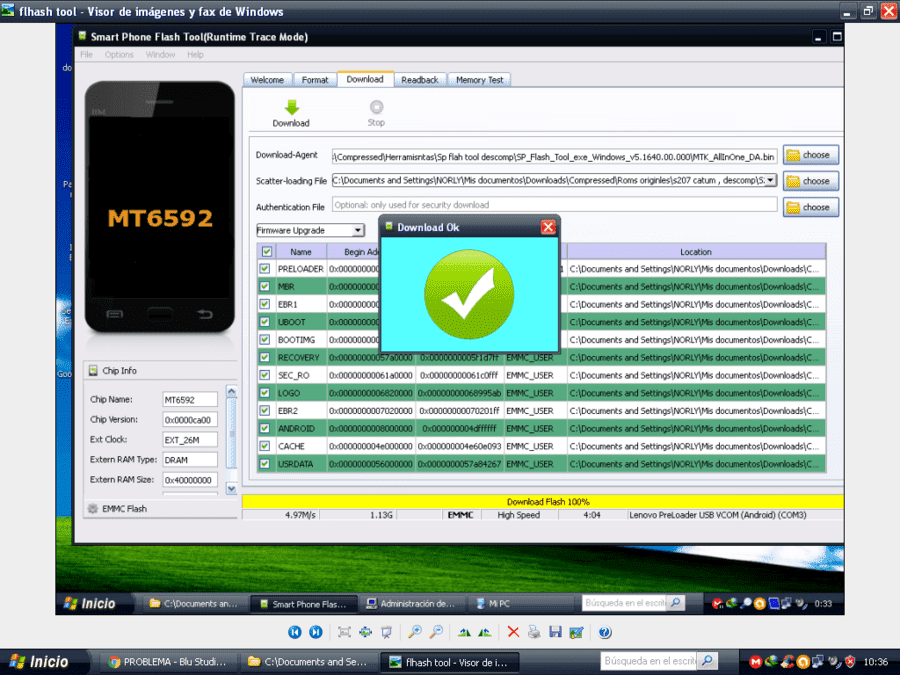Open the viewer help icon
Screen dimensions: 900x675
point(604,632)
